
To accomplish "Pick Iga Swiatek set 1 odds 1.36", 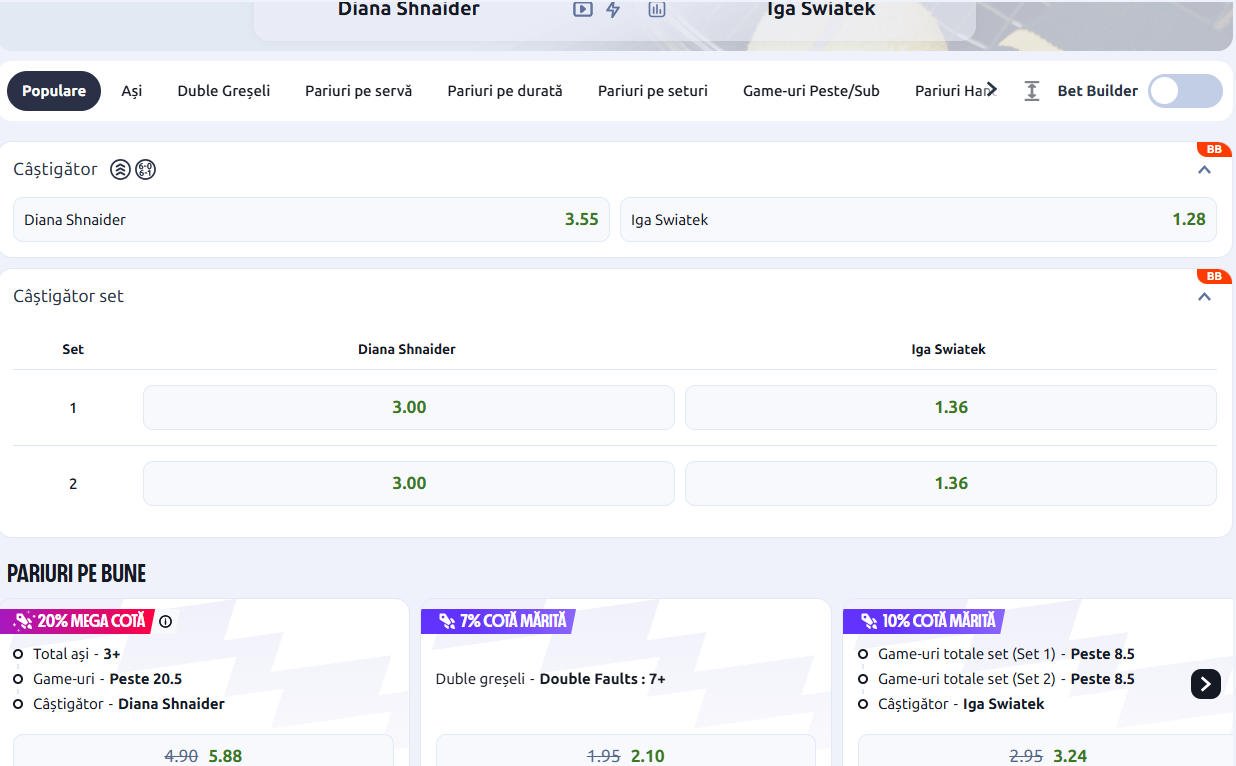I will click(x=951, y=408).
